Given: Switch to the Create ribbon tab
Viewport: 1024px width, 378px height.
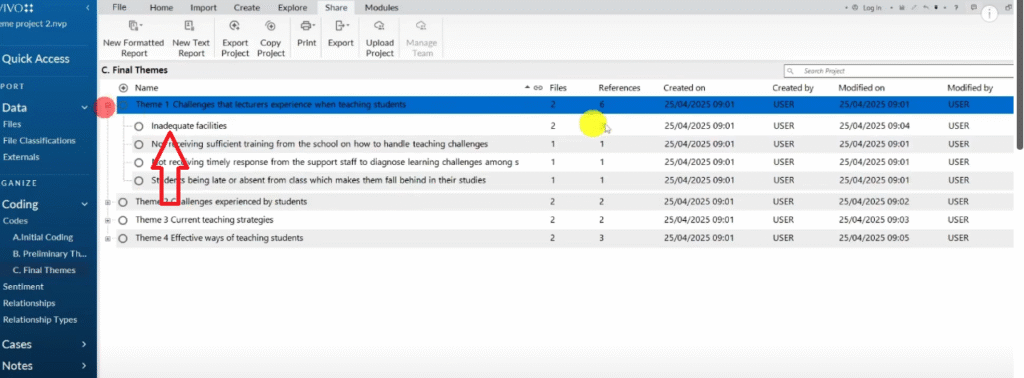Looking at the screenshot, I should [247, 8].
